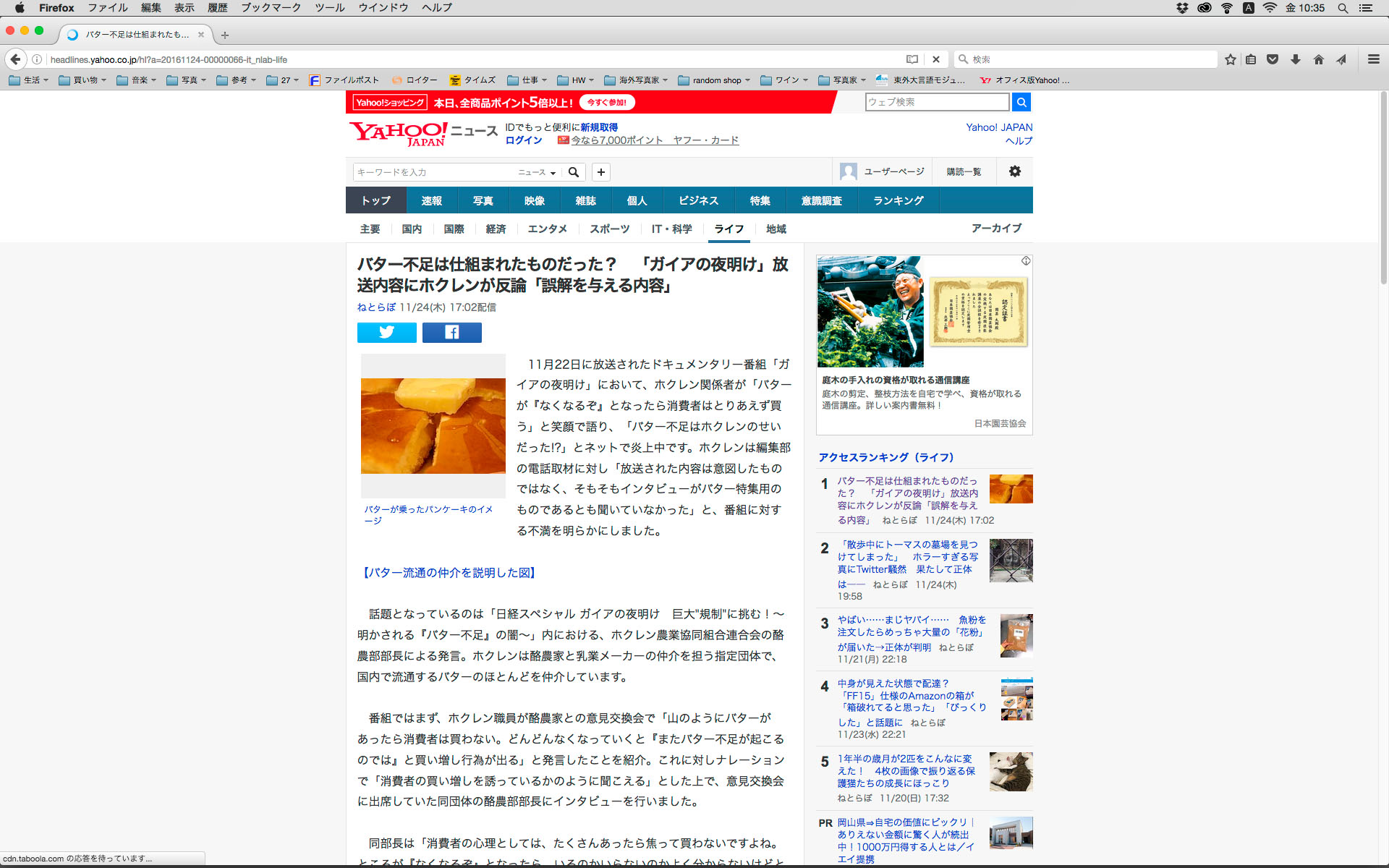Open the ブックマーク menu in menu bar

tap(271, 7)
